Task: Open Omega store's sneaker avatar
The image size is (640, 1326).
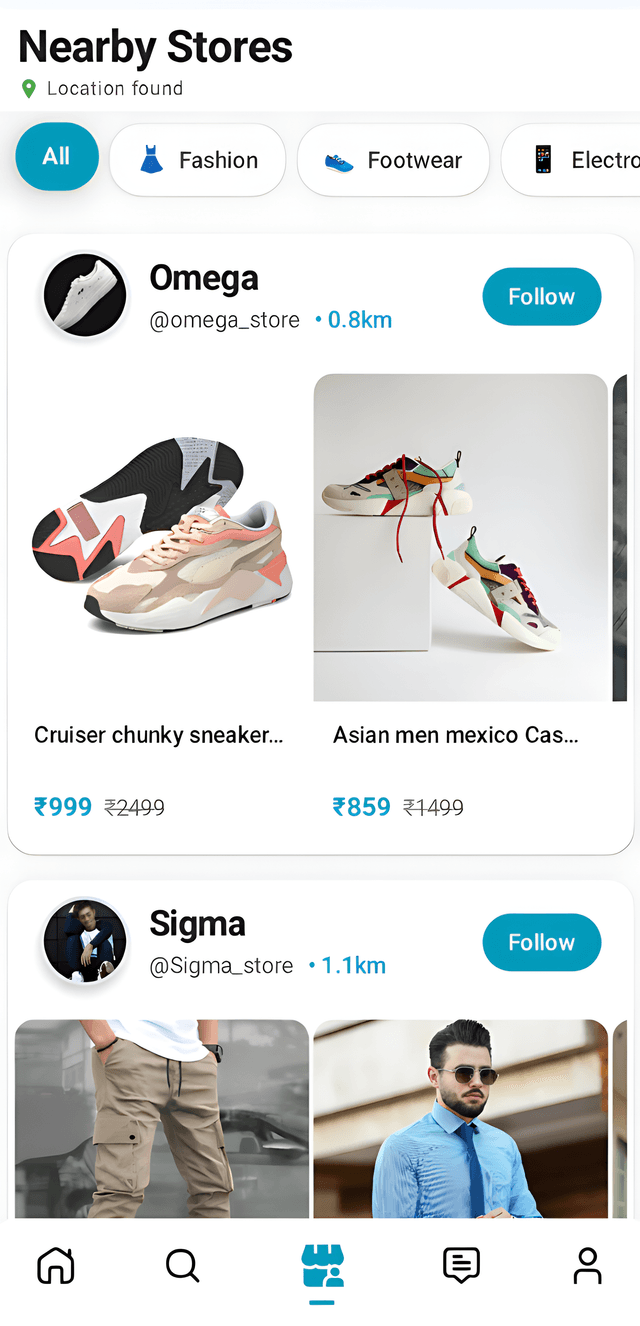Action: coord(85,295)
